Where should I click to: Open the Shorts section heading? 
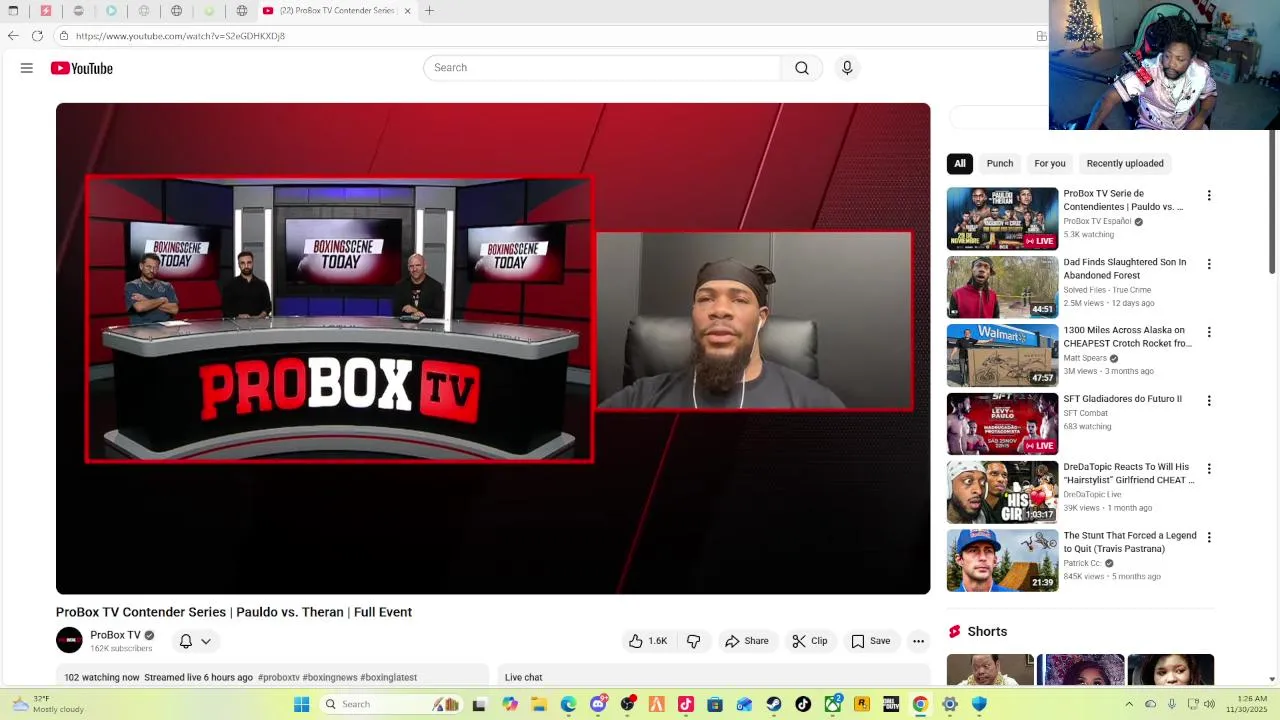(987, 632)
